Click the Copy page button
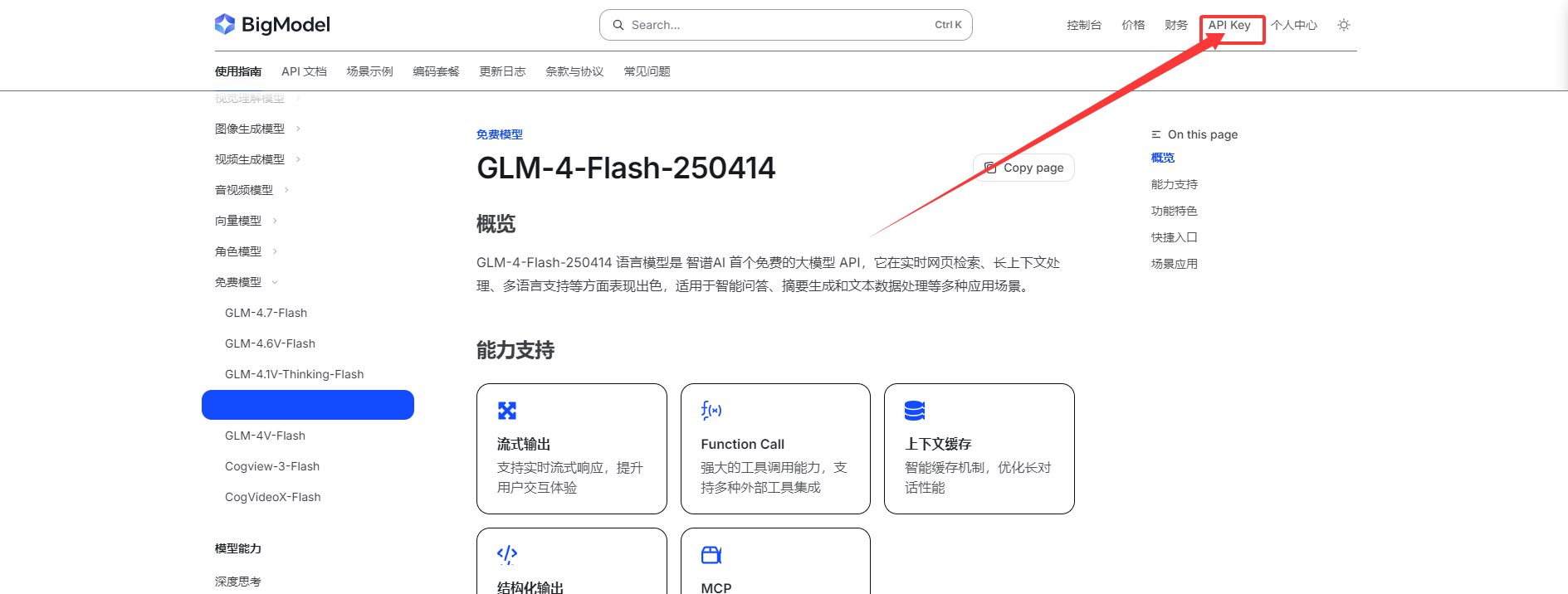The image size is (1568, 594). tap(1023, 168)
